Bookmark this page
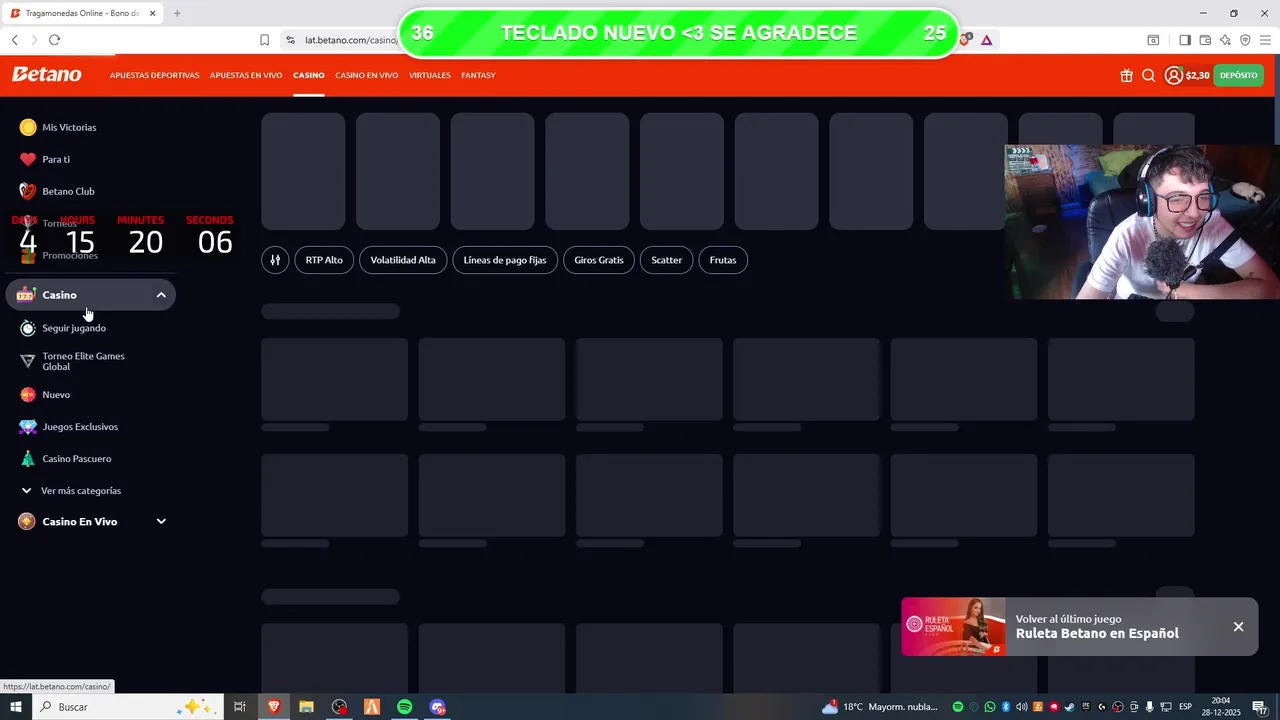The height and width of the screenshot is (720, 1280). tap(264, 39)
